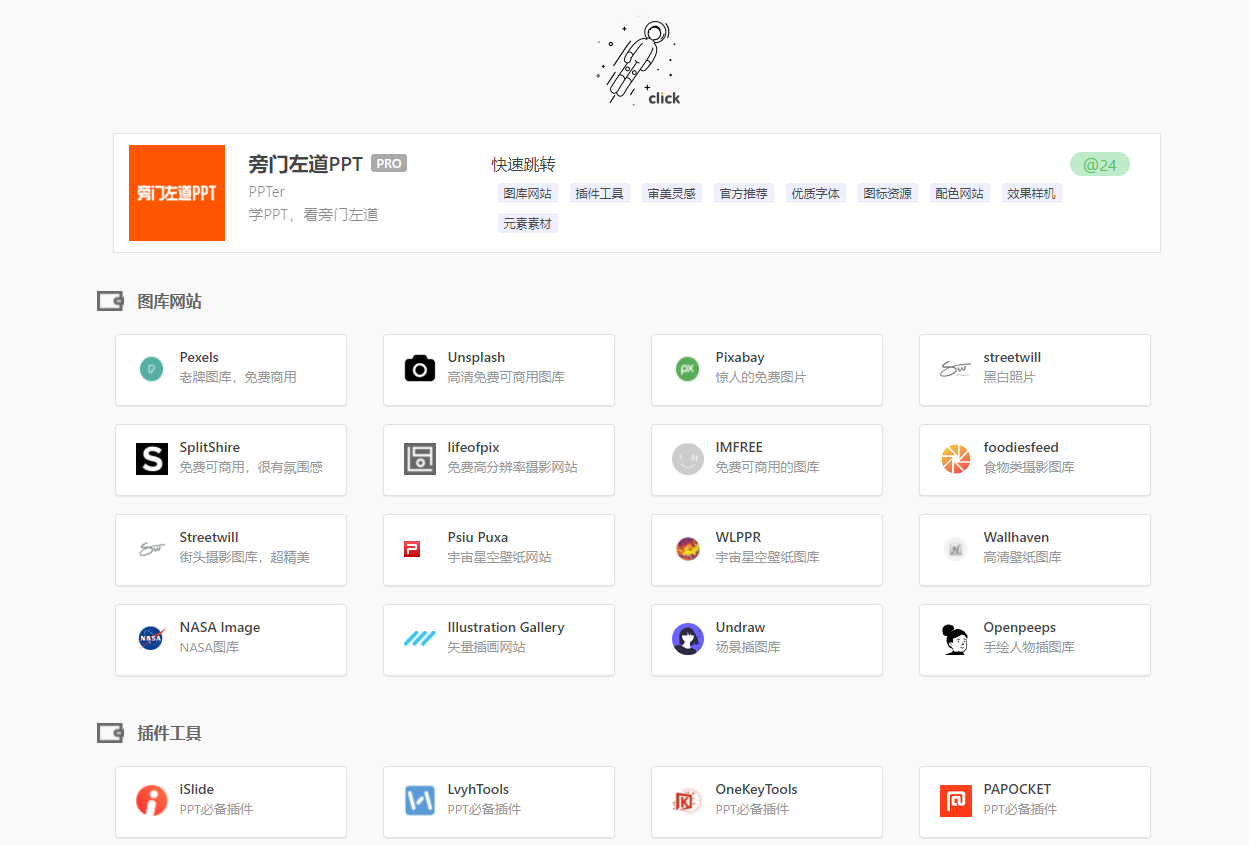Open the Undraw link title

point(740,627)
